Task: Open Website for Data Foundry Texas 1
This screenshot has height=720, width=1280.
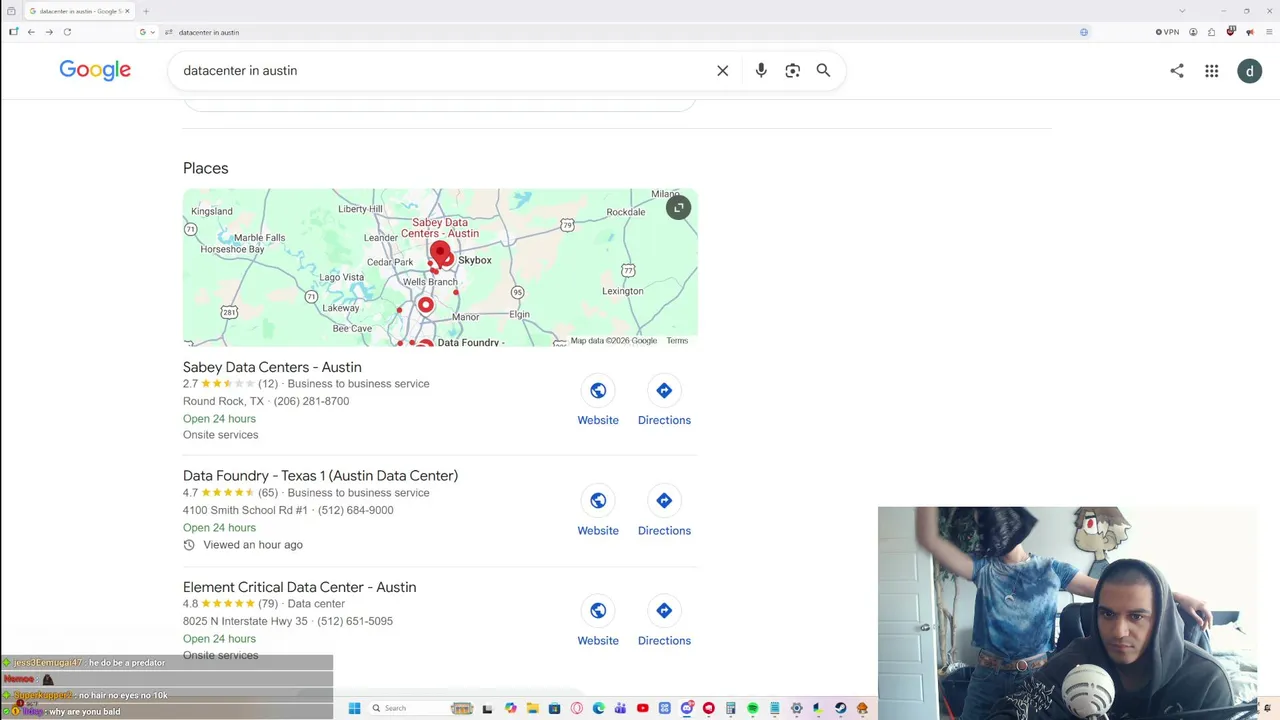Action: [598, 511]
